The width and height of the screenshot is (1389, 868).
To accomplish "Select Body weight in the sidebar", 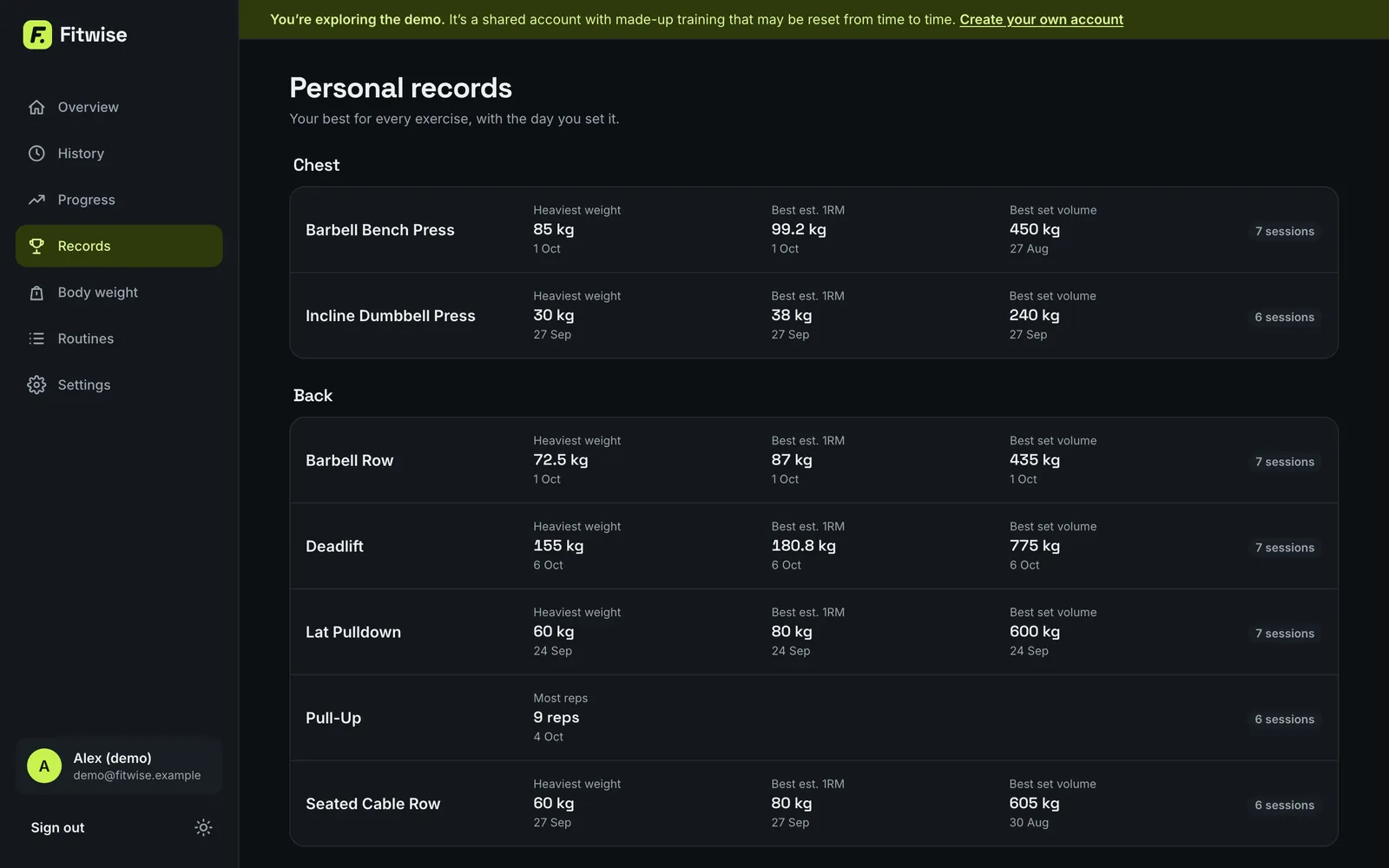I will click(x=119, y=293).
